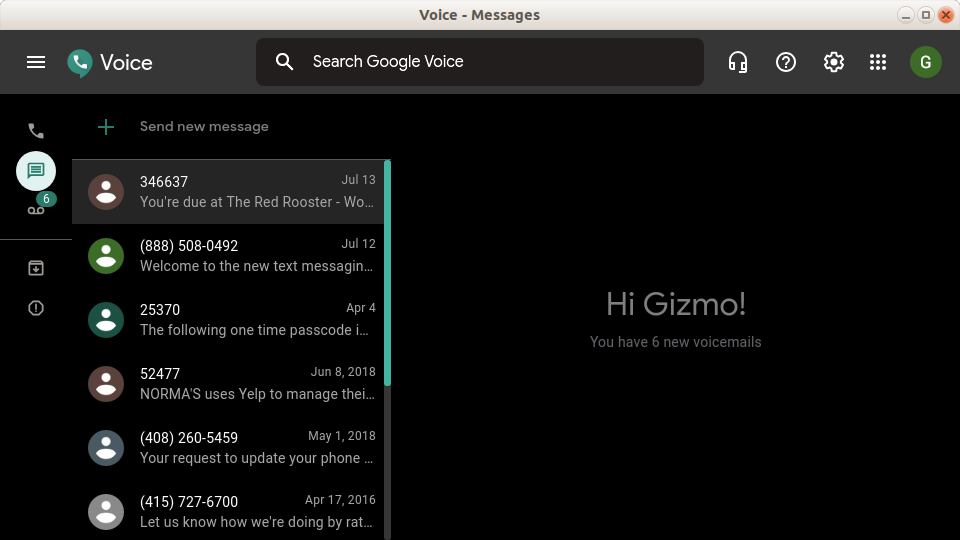The height and width of the screenshot is (540, 960).
Task: Open the G account avatar
Action: 926,62
